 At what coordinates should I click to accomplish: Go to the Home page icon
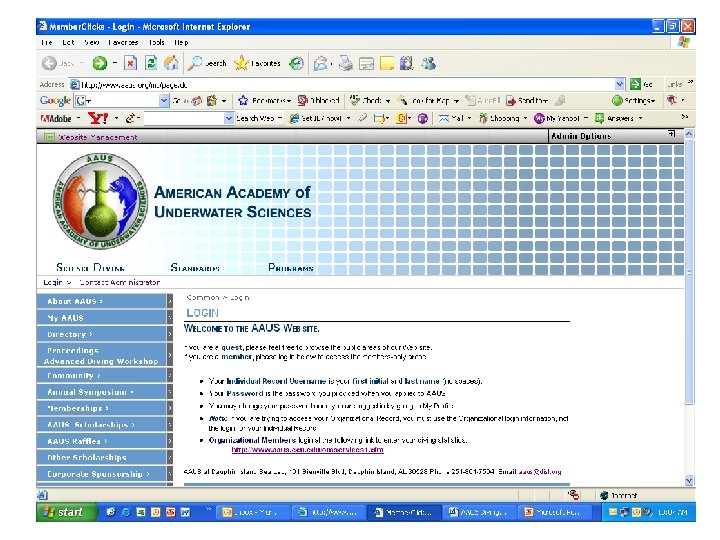pyautogui.click(x=171, y=63)
